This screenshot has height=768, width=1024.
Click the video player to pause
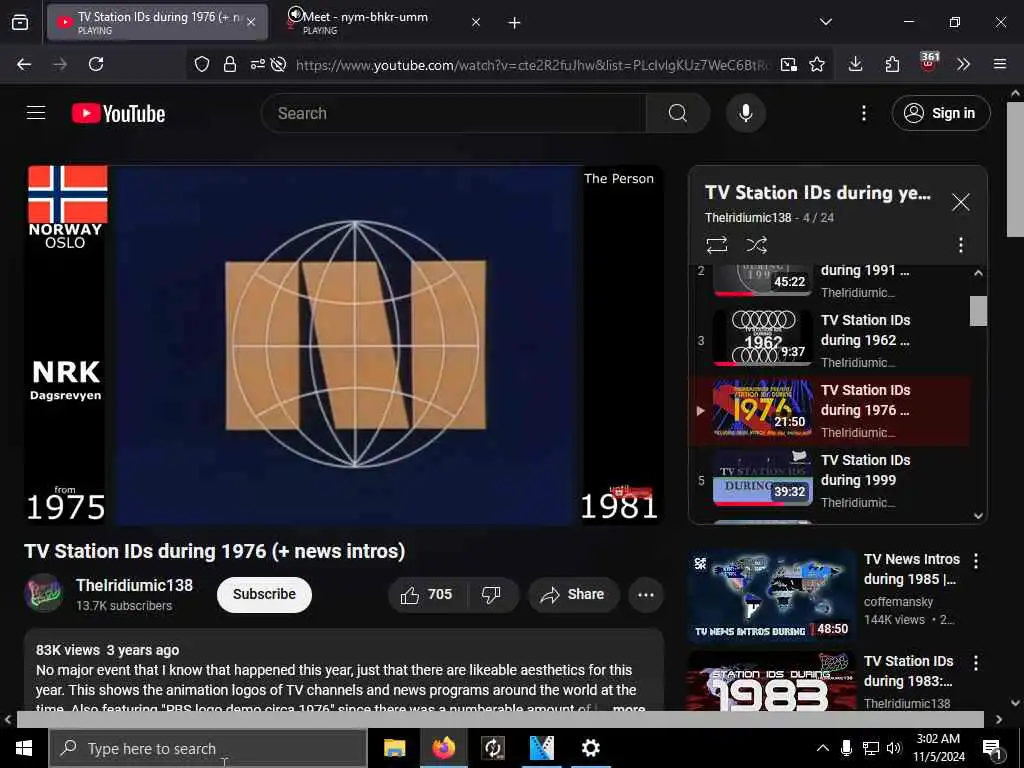(x=344, y=345)
